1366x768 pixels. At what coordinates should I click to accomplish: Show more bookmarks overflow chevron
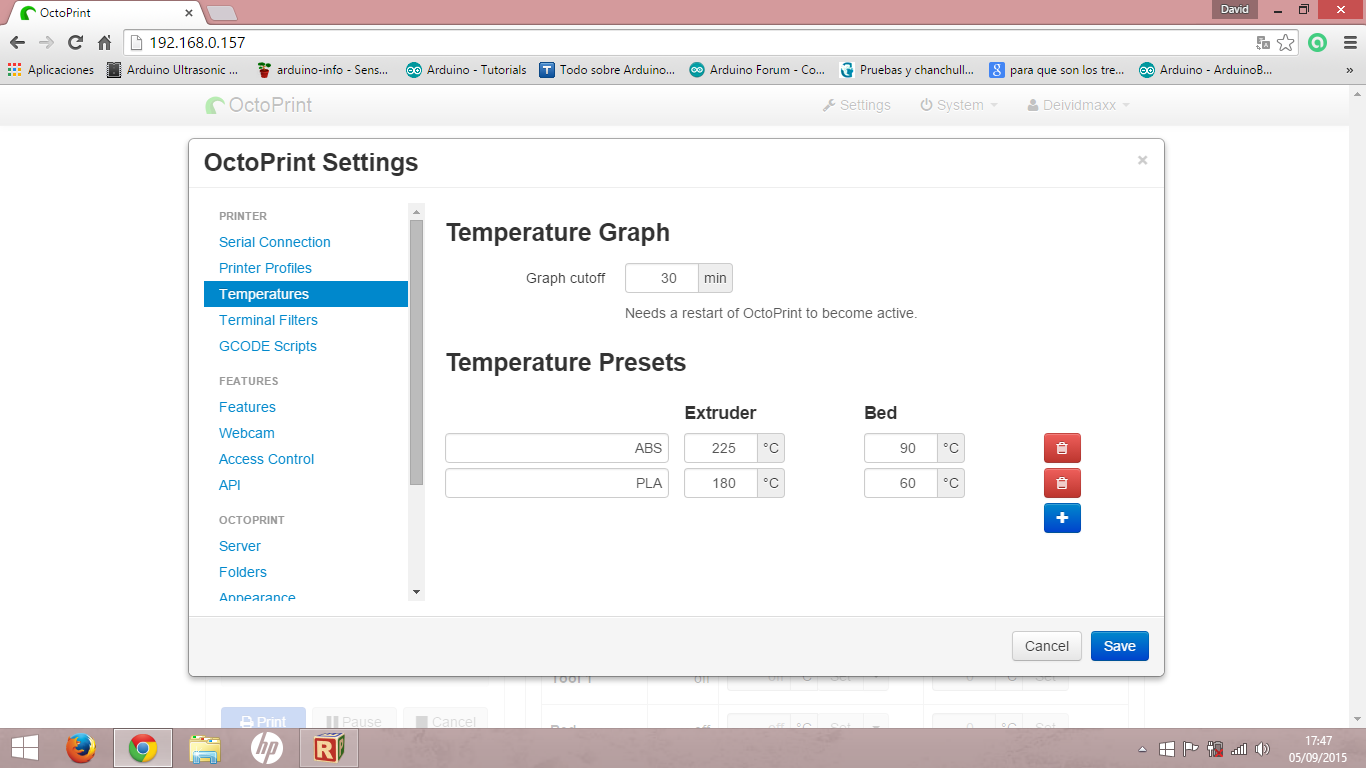click(1350, 70)
